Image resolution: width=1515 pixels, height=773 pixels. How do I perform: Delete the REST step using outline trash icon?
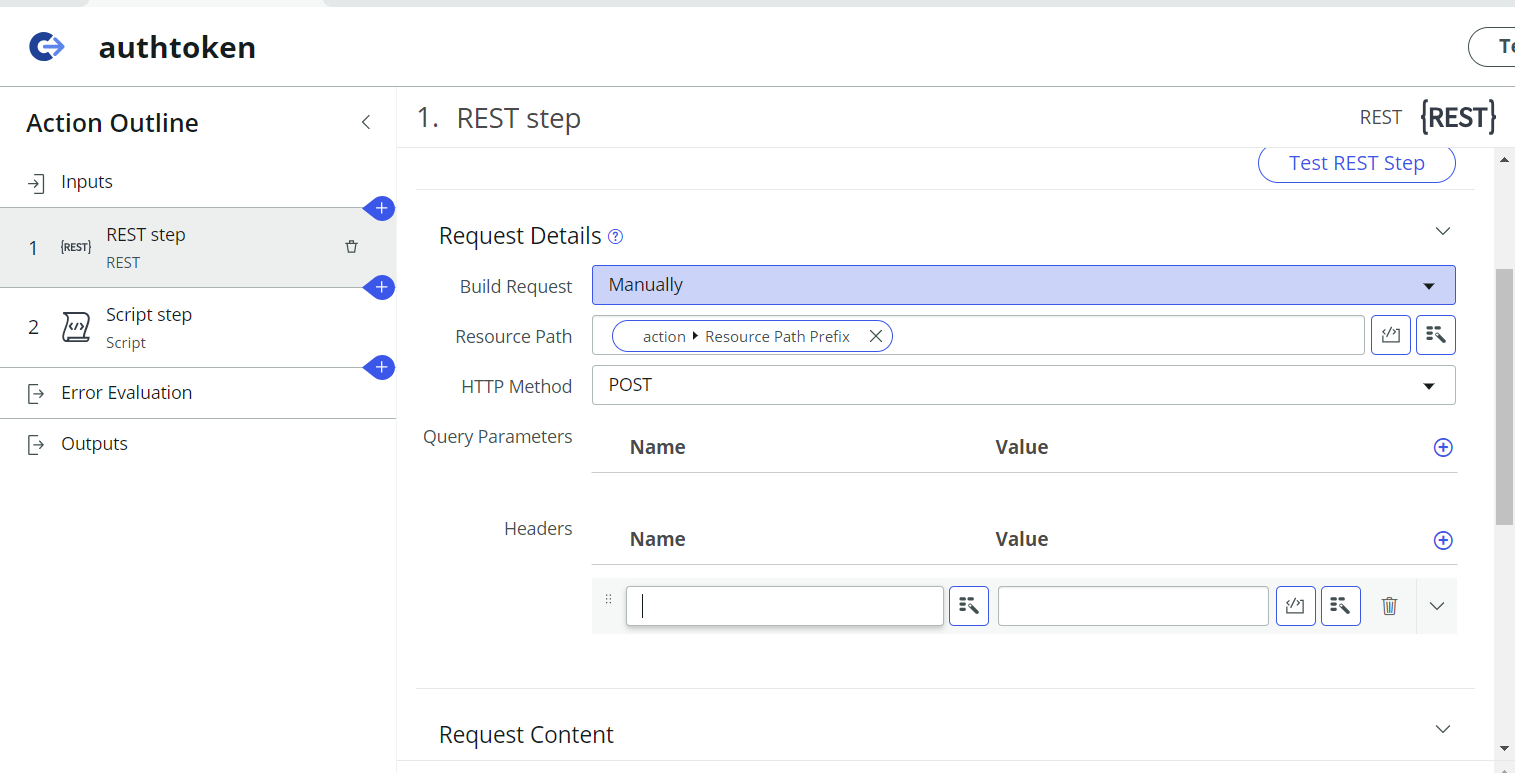(351, 245)
